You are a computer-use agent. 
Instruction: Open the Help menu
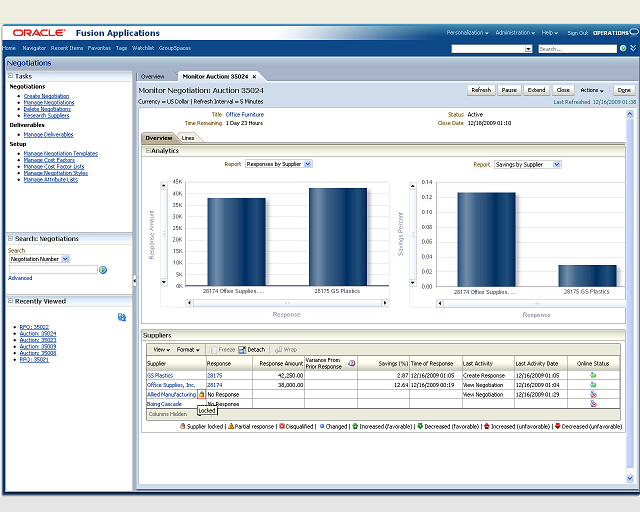click(550, 33)
